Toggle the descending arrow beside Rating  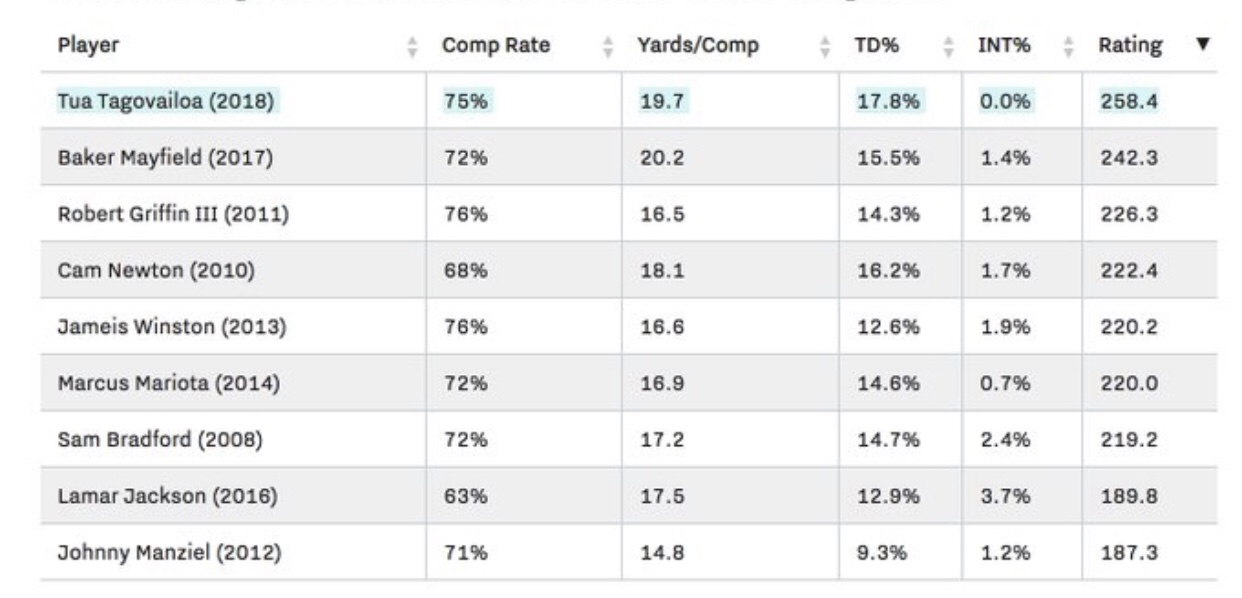tap(1203, 45)
